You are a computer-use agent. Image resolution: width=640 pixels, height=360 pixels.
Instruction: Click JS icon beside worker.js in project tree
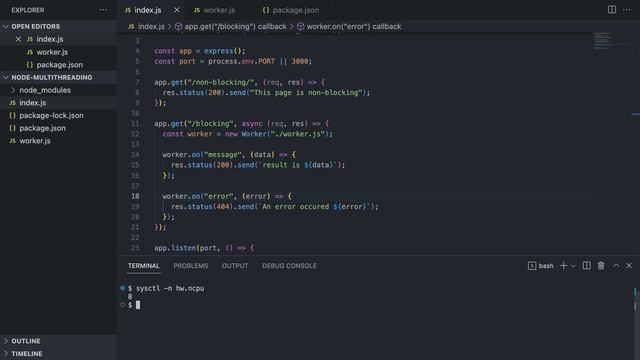point(12,141)
